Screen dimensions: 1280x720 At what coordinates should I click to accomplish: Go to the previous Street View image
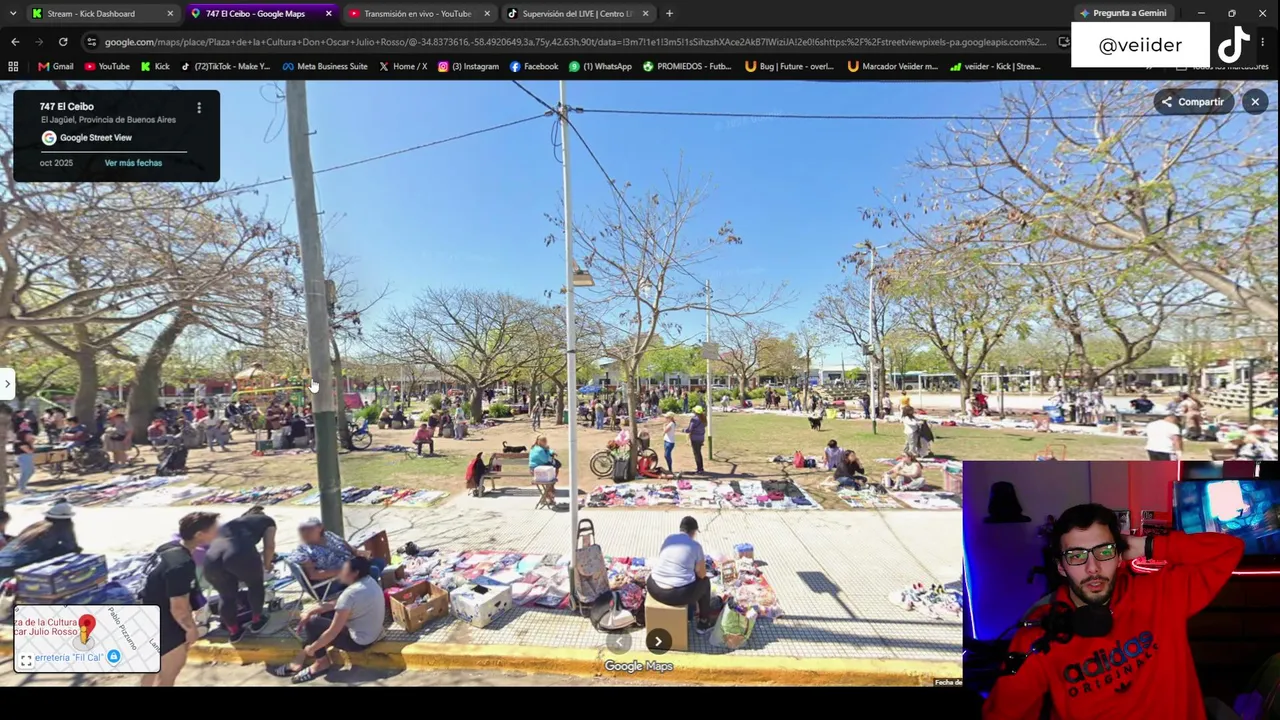pyautogui.click(x=620, y=642)
